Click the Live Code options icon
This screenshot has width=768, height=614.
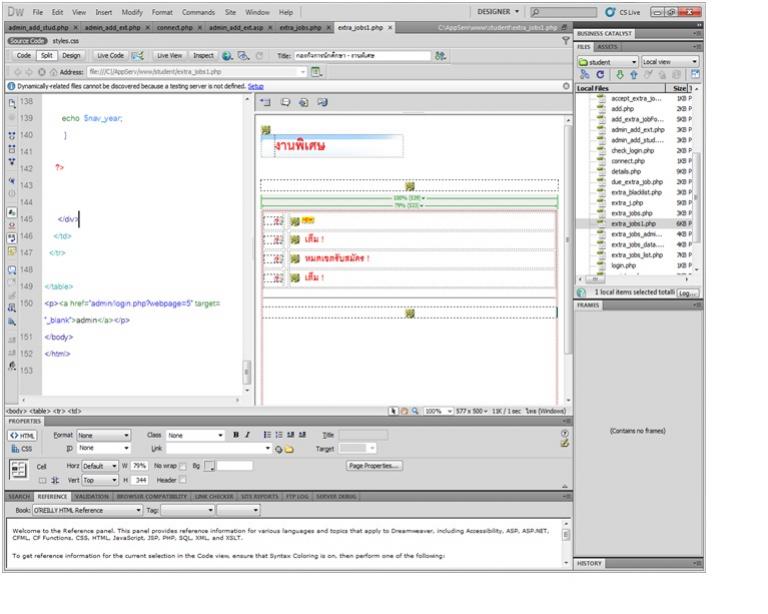point(138,56)
